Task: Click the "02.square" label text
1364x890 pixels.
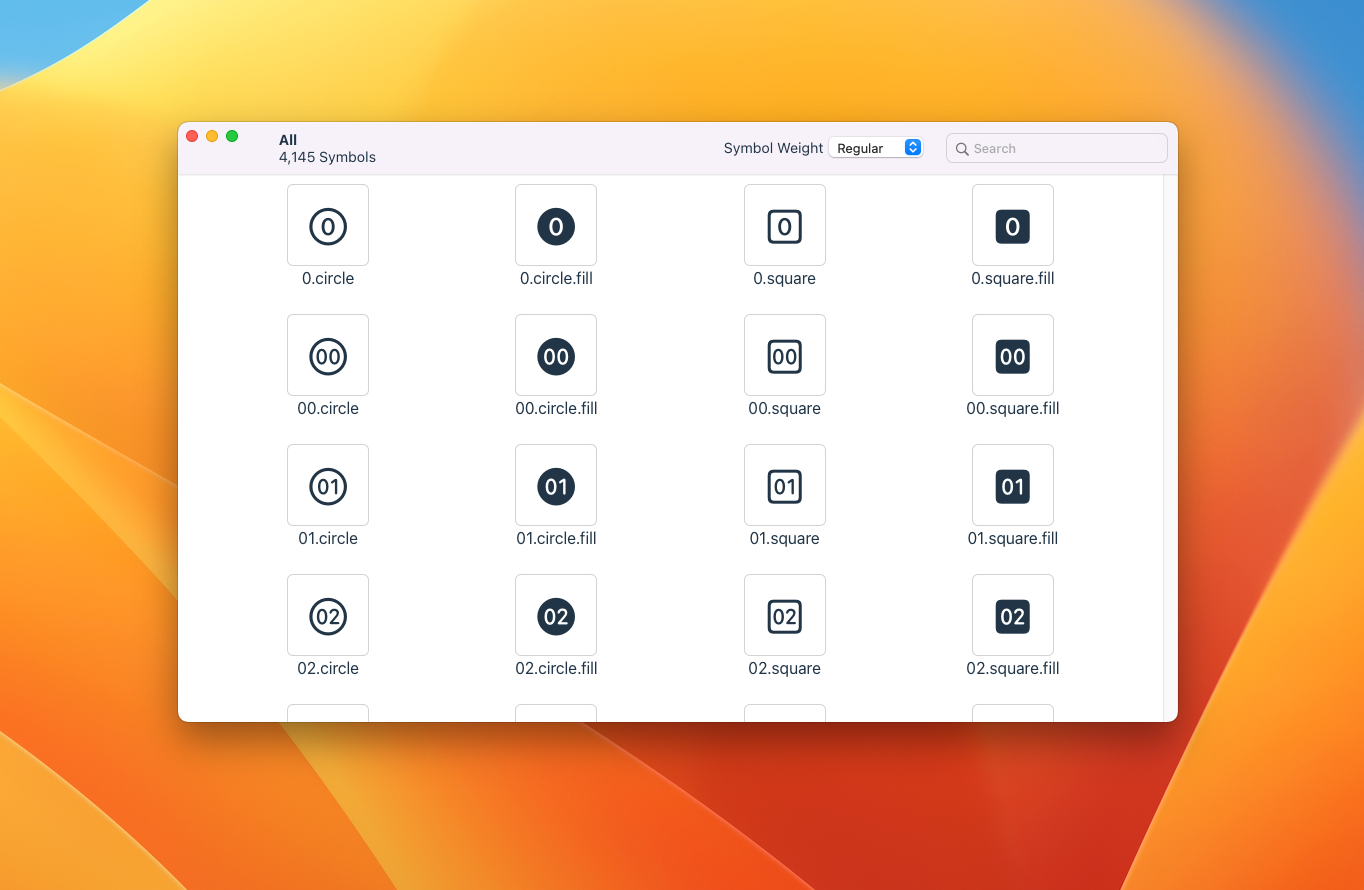Action: click(785, 668)
